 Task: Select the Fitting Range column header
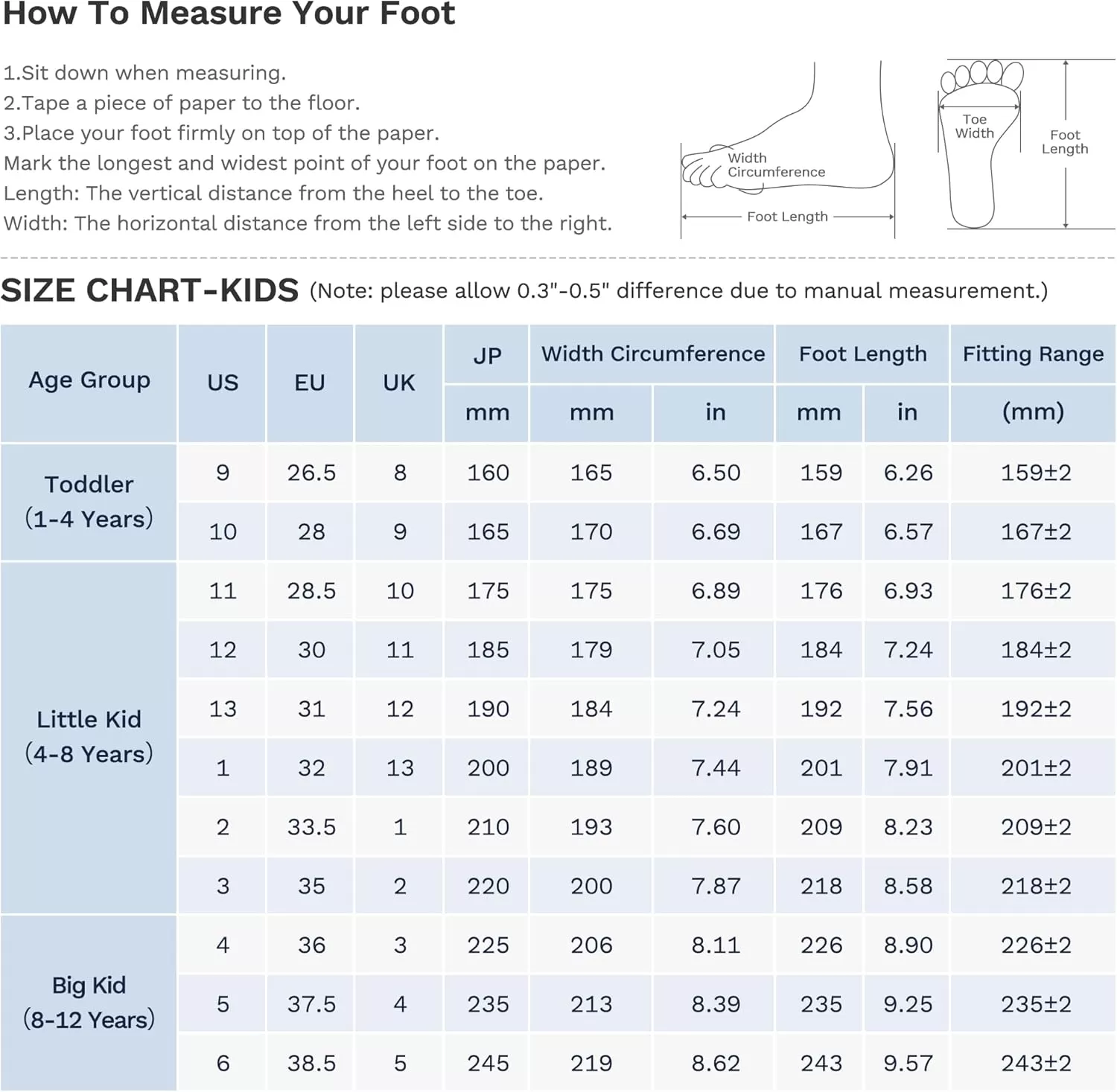point(1033,354)
